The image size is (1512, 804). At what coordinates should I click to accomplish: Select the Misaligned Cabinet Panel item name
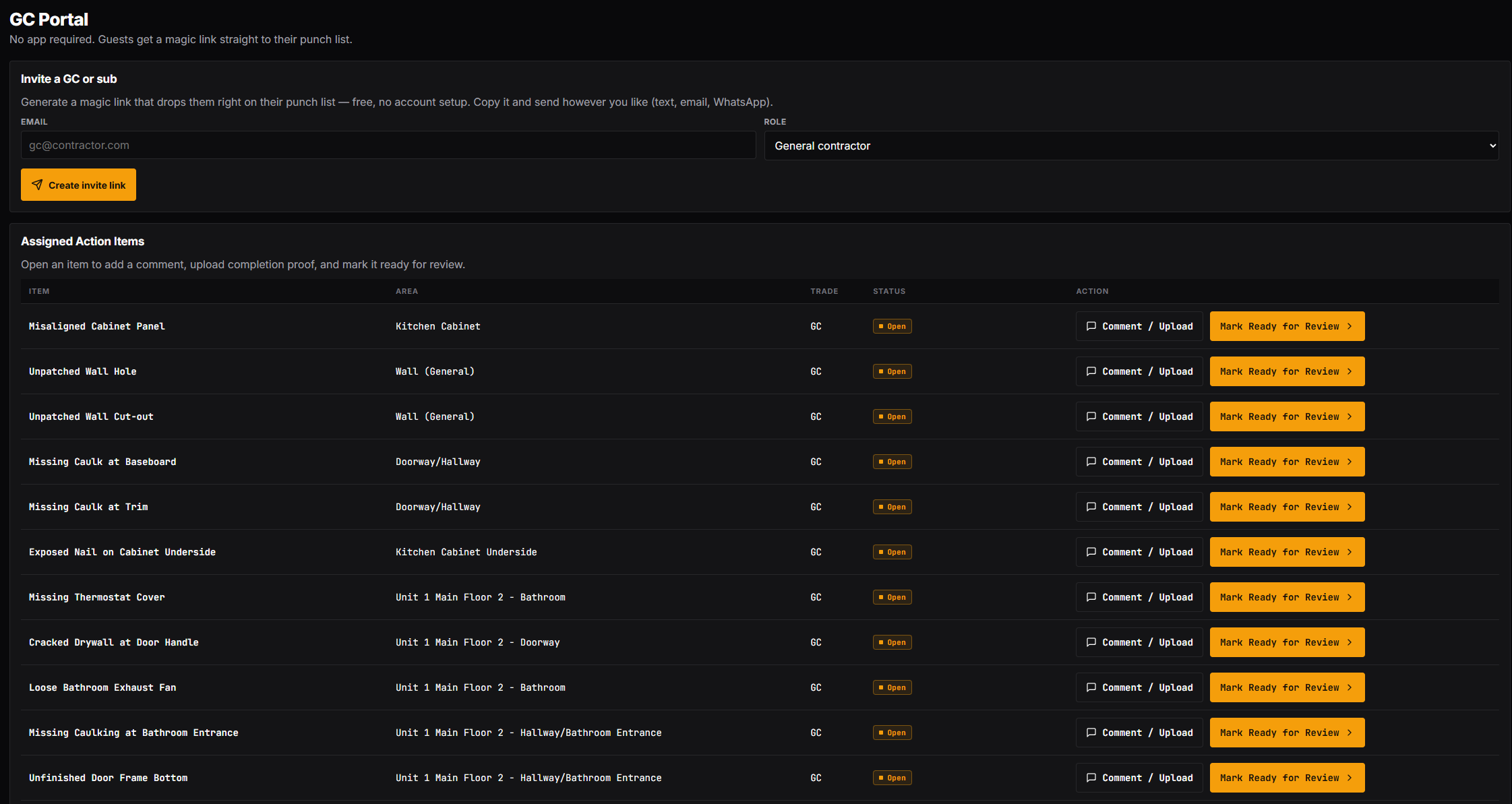97,326
